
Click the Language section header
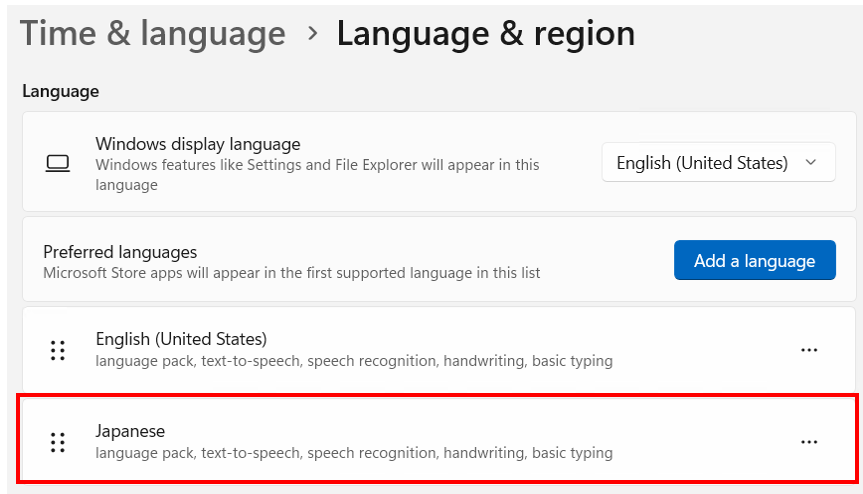coord(60,91)
